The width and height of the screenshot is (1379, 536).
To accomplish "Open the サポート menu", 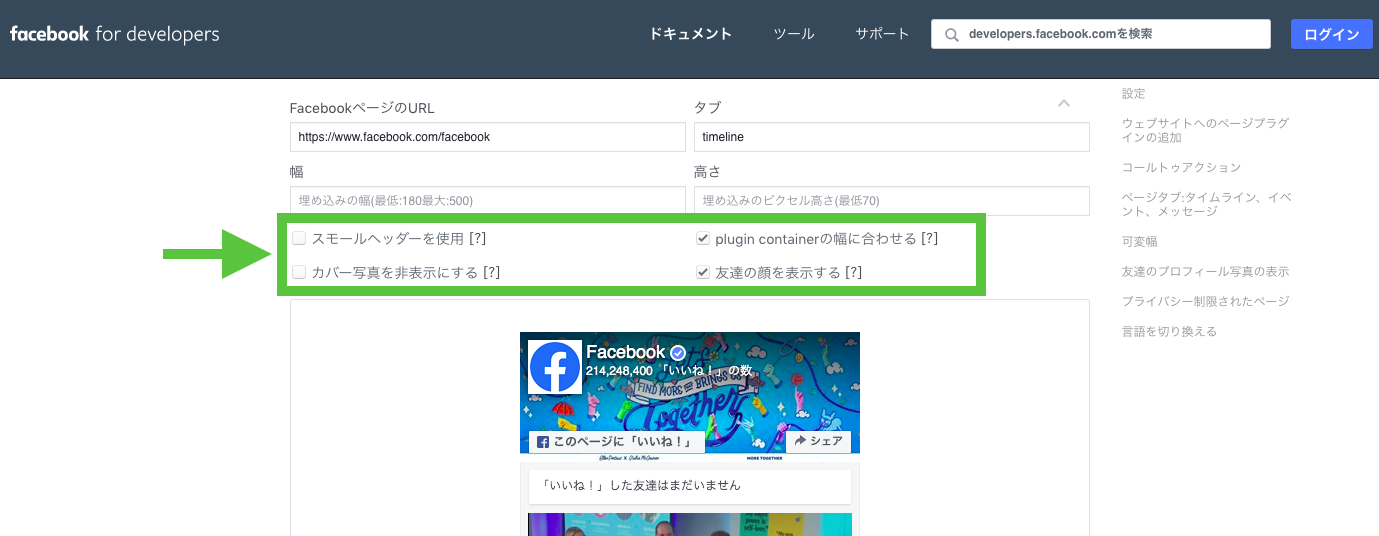I will coord(882,34).
